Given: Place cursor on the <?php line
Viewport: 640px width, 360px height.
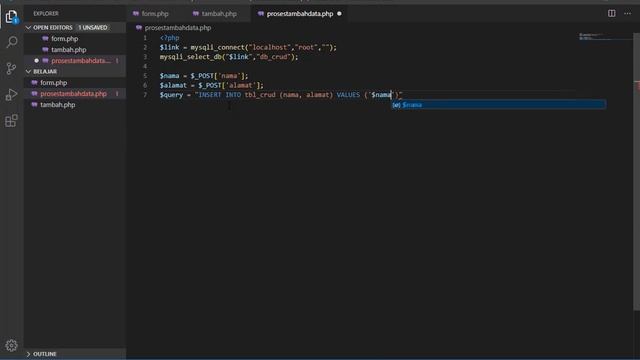Looking at the screenshot, I should (169, 38).
